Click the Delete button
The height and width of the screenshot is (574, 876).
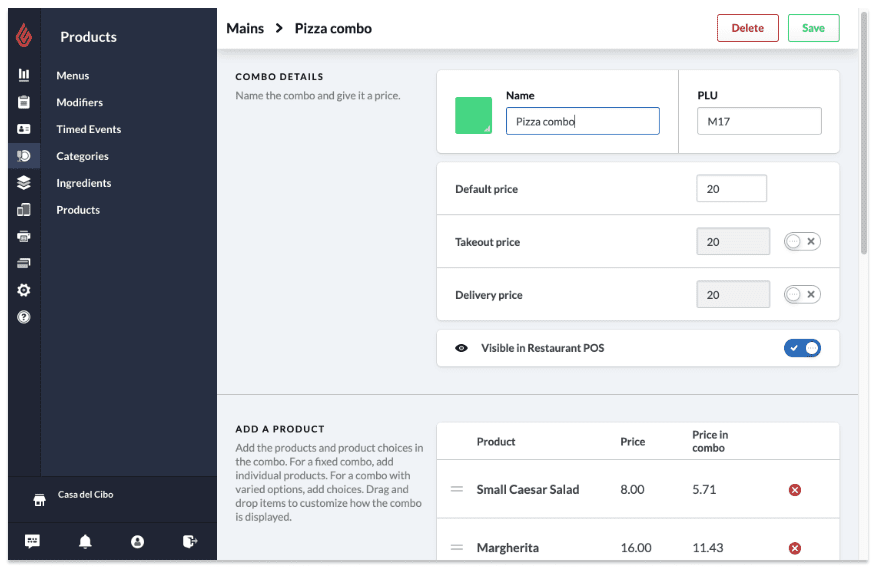tap(747, 28)
